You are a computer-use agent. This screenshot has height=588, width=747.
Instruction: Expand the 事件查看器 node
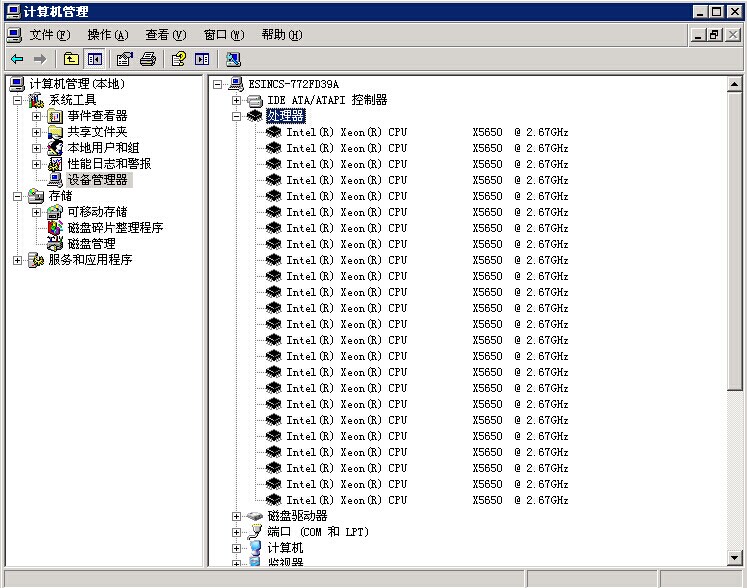37,116
